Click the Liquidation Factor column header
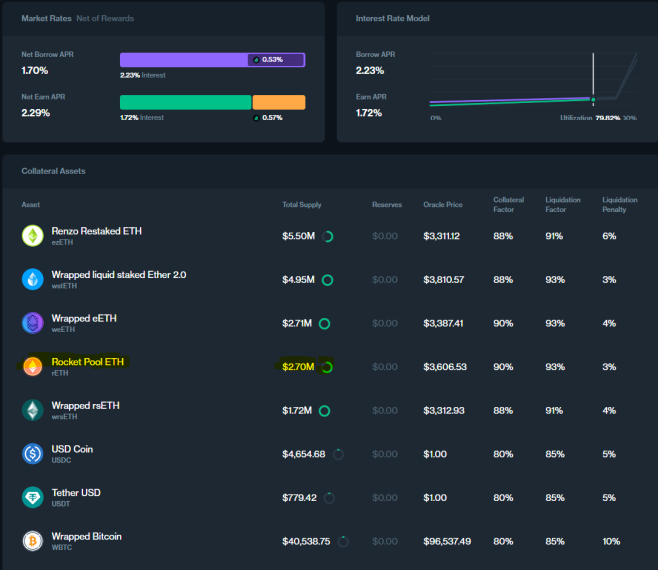The width and height of the screenshot is (658, 570). click(x=563, y=204)
